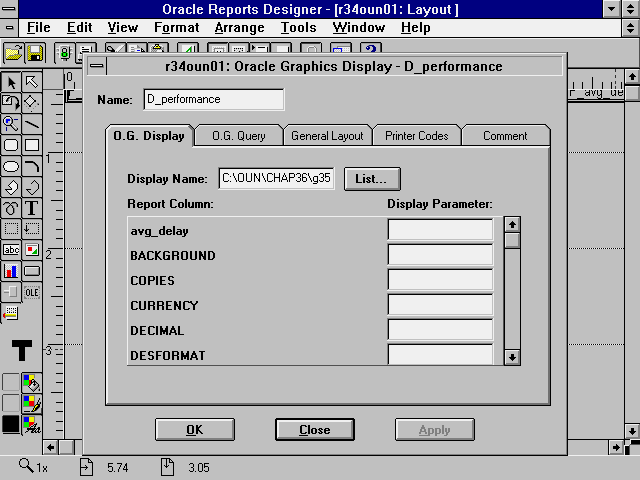640x480 pixels.
Task: Click the black text color swatch
Action: pos(11,424)
